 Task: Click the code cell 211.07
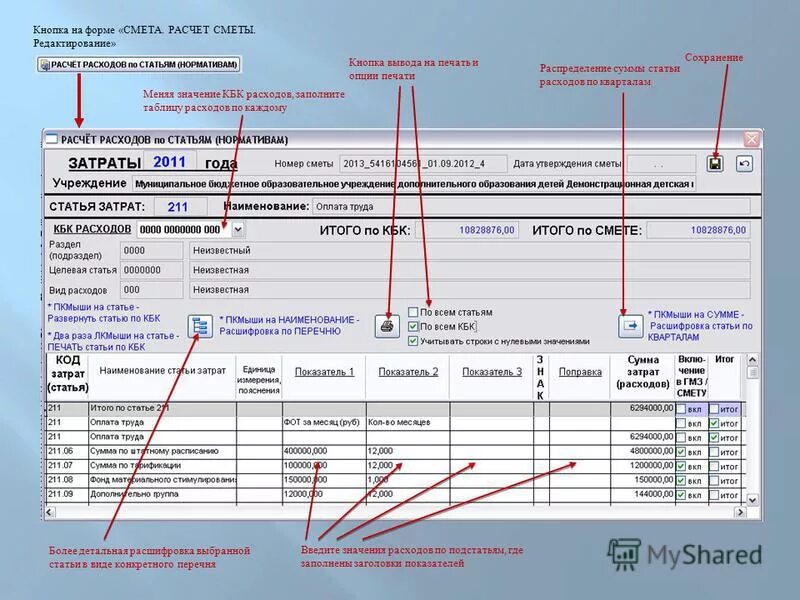pos(67,465)
